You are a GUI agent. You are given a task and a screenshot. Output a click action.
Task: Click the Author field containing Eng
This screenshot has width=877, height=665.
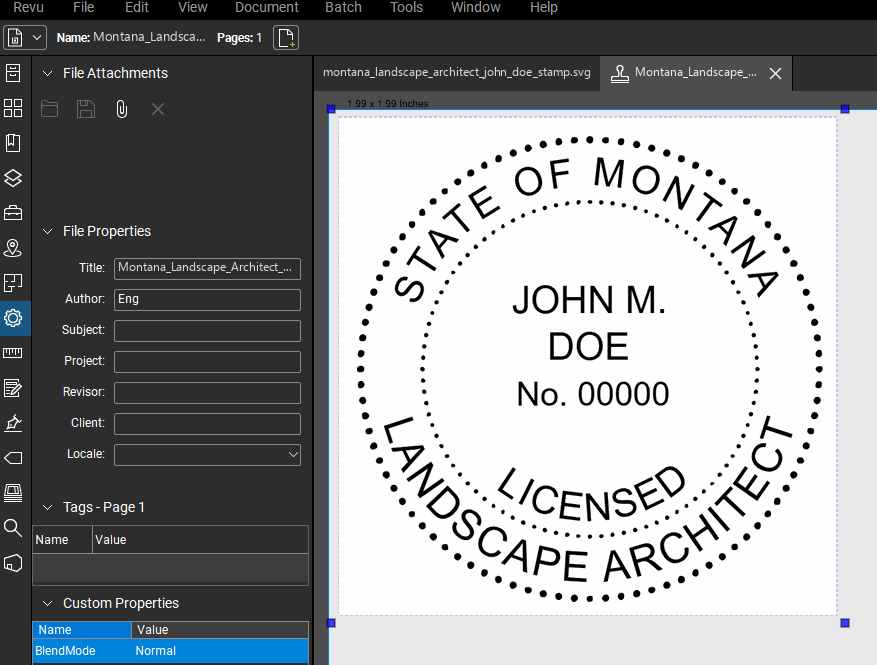click(x=208, y=300)
